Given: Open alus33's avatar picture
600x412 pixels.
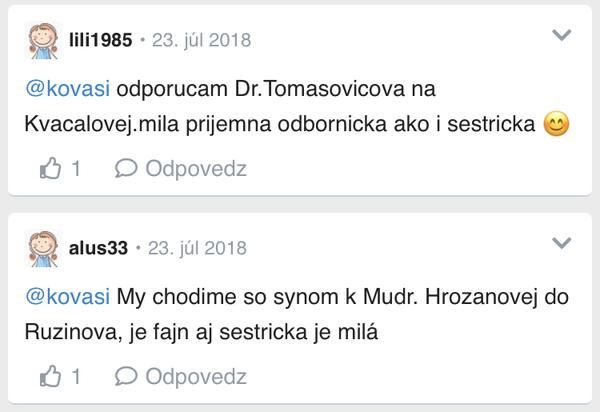Looking at the screenshot, I should [x=44, y=248].
